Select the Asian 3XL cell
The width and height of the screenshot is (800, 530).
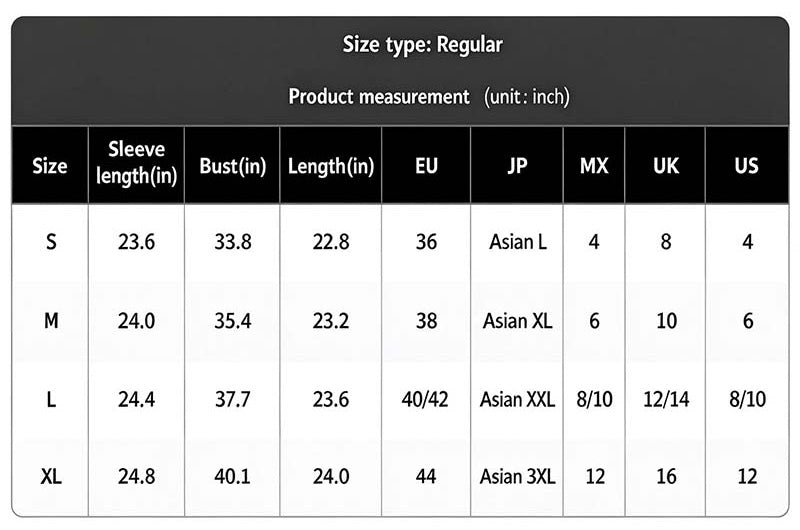517,476
